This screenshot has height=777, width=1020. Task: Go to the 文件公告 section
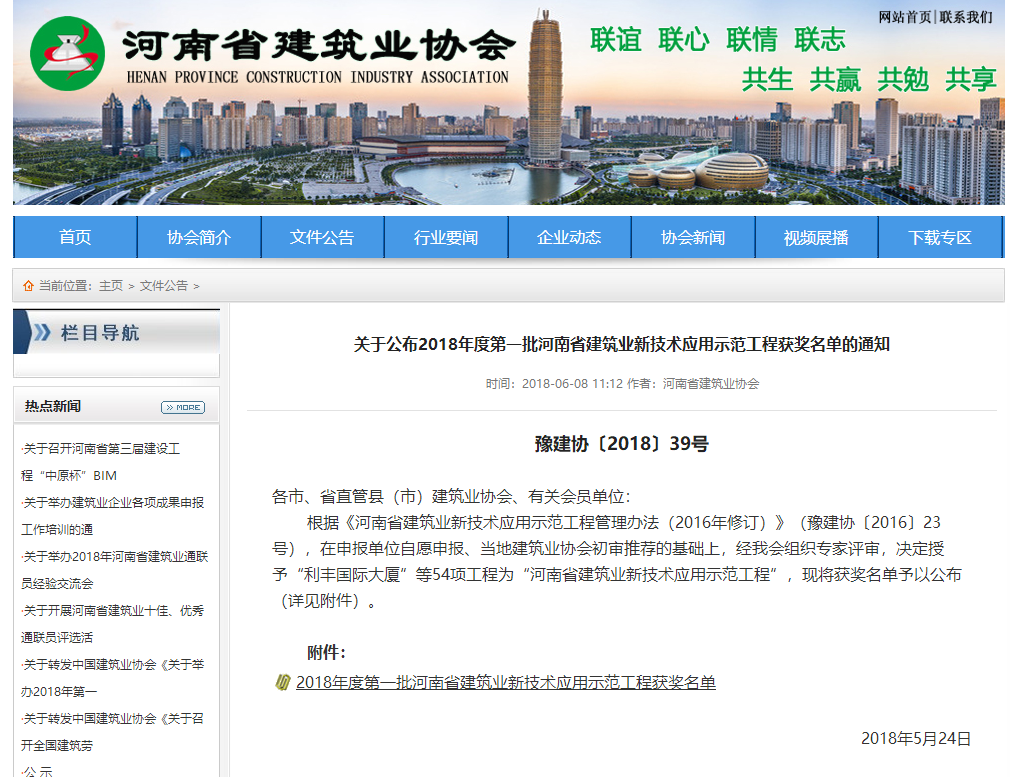coord(322,237)
